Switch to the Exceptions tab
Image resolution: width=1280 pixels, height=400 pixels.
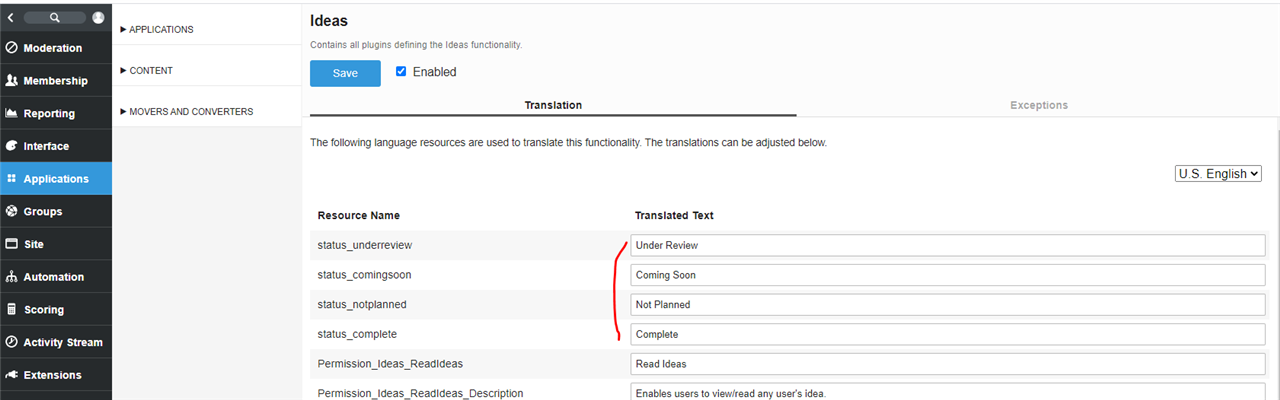pyautogui.click(x=1038, y=105)
